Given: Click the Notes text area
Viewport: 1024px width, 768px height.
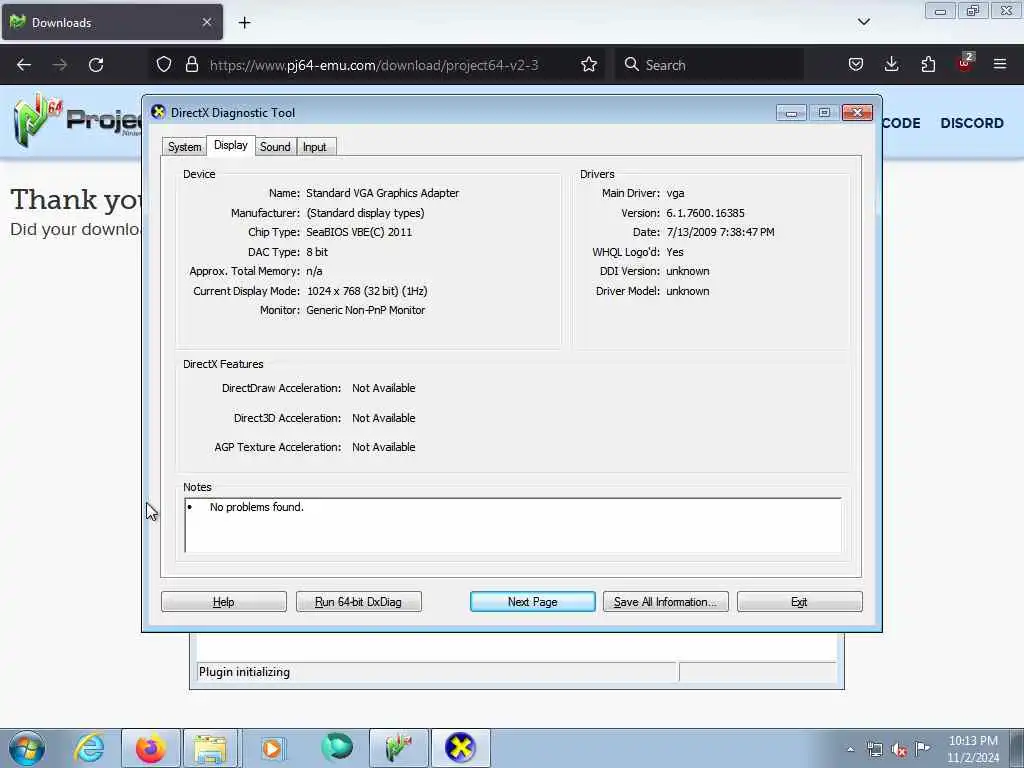Looking at the screenshot, I should (x=513, y=526).
